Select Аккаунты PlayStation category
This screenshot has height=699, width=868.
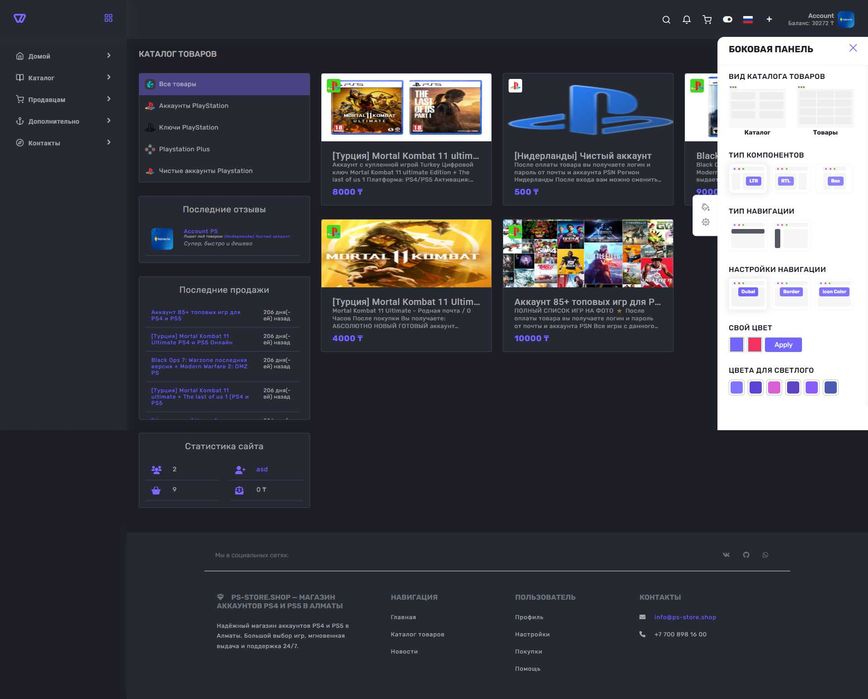click(224, 106)
